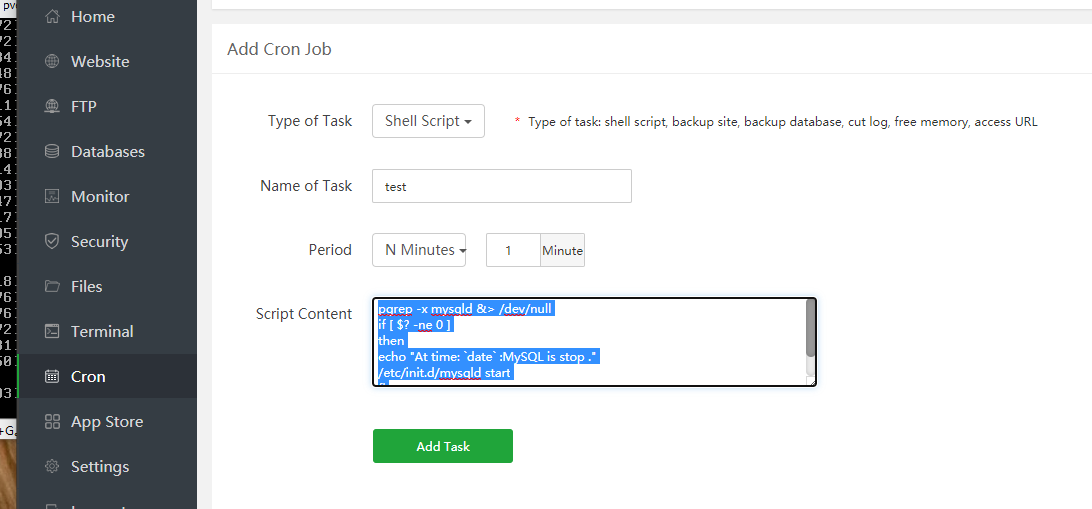
Task: Click the Databases stack icon
Action: click(x=52, y=152)
